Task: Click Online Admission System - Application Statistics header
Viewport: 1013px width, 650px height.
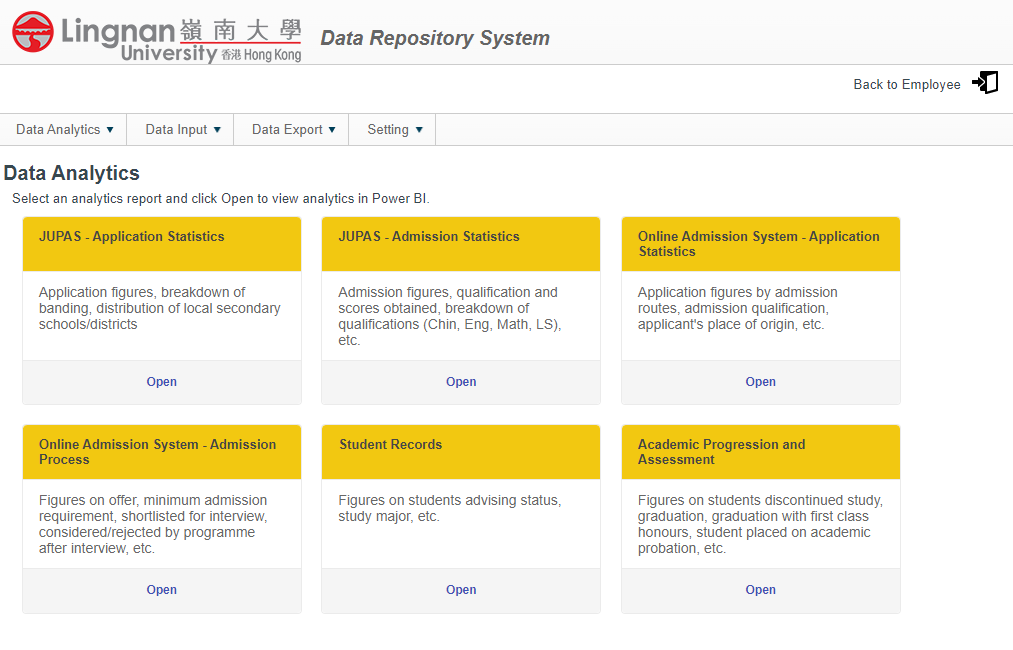Action: click(x=761, y=244)
